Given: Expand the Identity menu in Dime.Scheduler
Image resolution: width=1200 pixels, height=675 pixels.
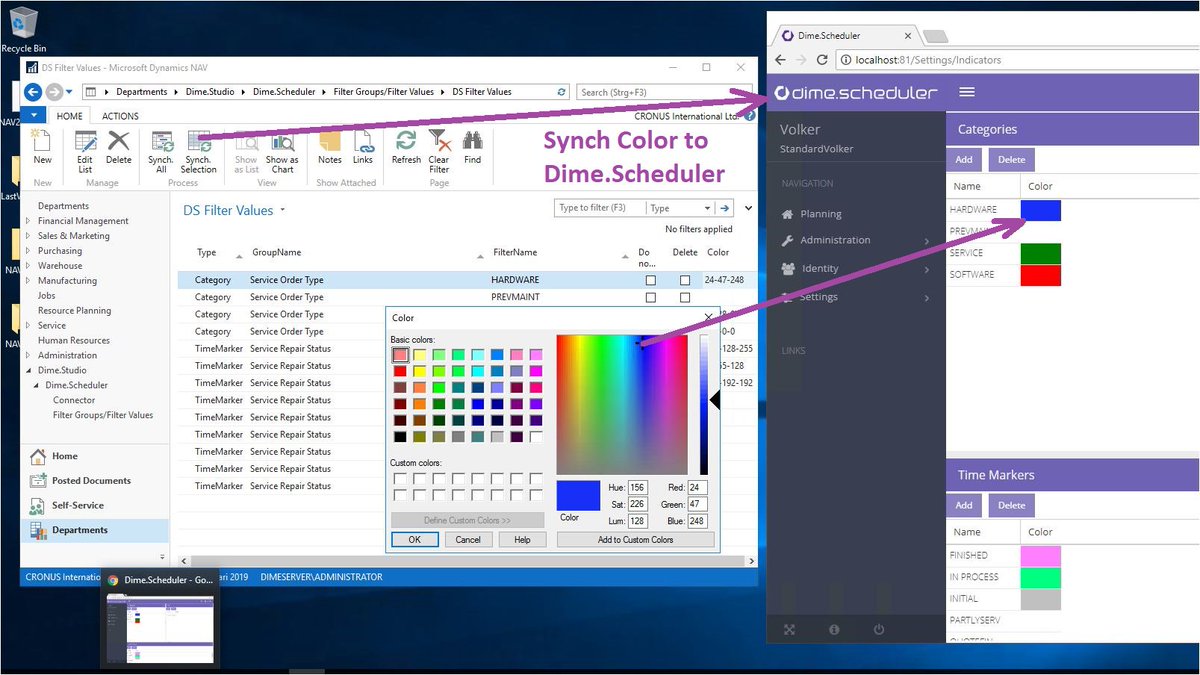Looking at the screenshot, I should tap(856, 268).
